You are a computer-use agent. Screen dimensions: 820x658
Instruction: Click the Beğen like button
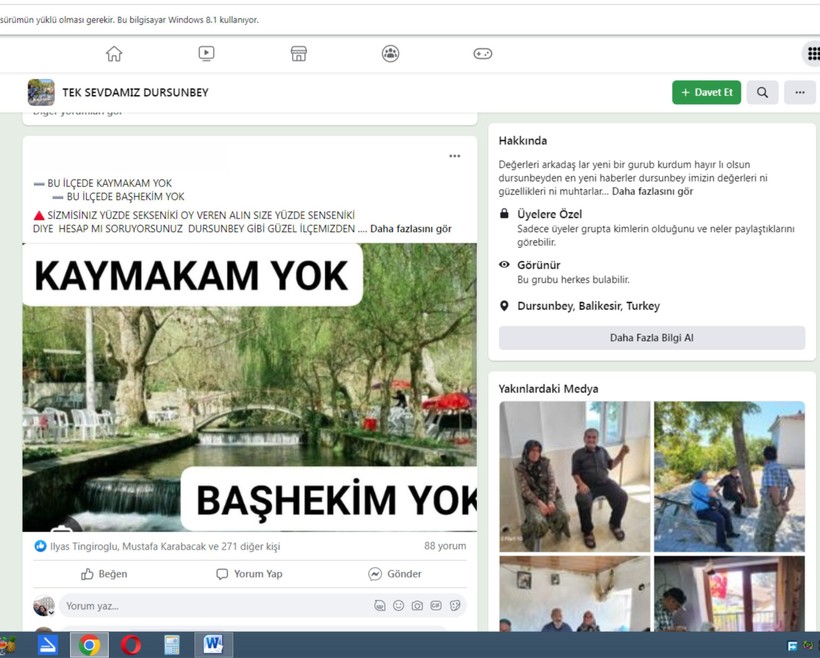click(x=104, y=574)
